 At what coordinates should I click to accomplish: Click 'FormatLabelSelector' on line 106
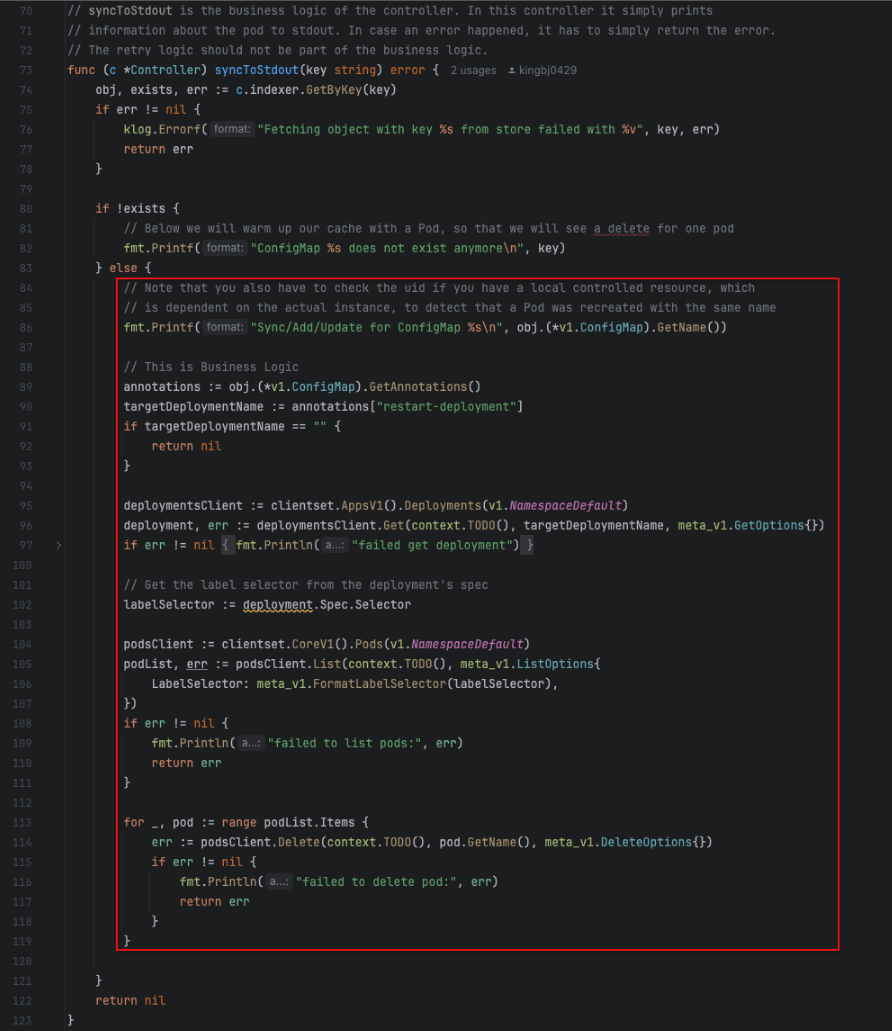coord(379,684)
